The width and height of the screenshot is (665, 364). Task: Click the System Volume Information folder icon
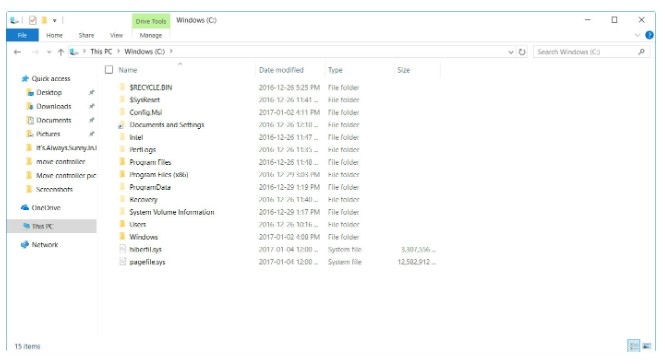[122, 212]
